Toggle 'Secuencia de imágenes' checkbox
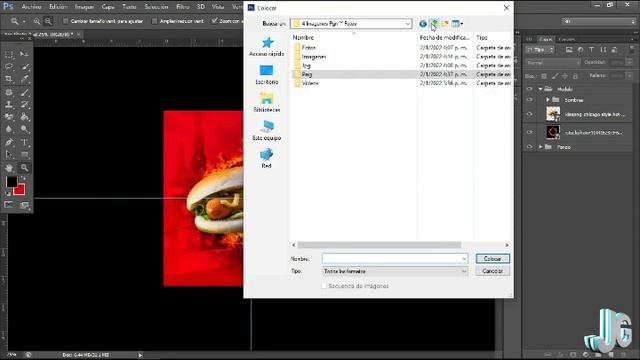The width and height of the screenshot is (640, 360). [324, 286]
